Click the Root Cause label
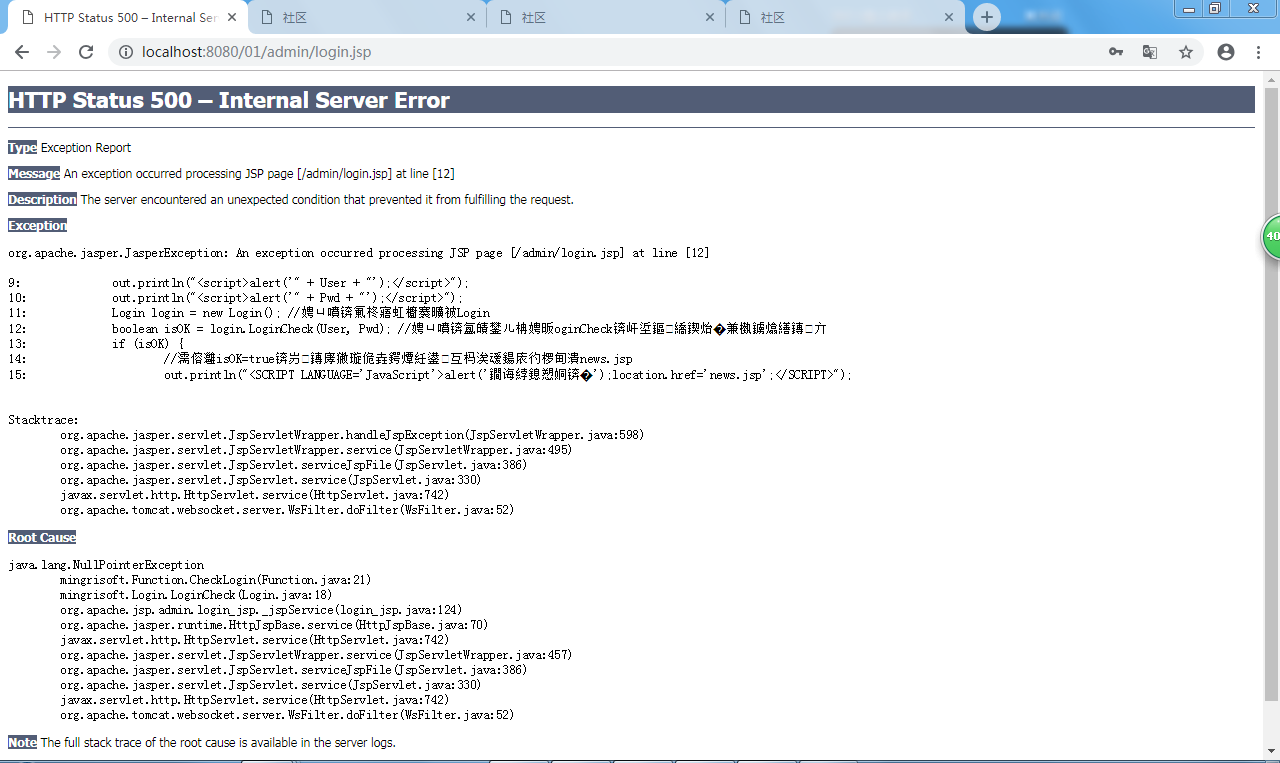The height and width of the screenshot is (763, 1280). pyautogui.click(x=42, y=538)
